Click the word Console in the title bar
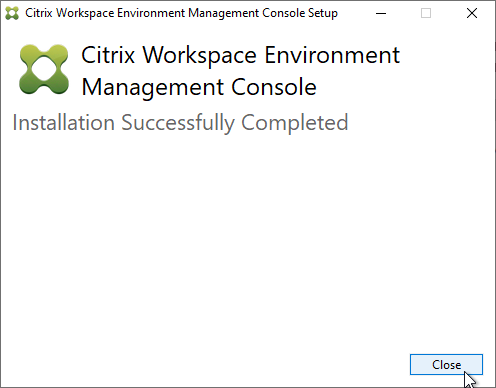 [284, 13]
